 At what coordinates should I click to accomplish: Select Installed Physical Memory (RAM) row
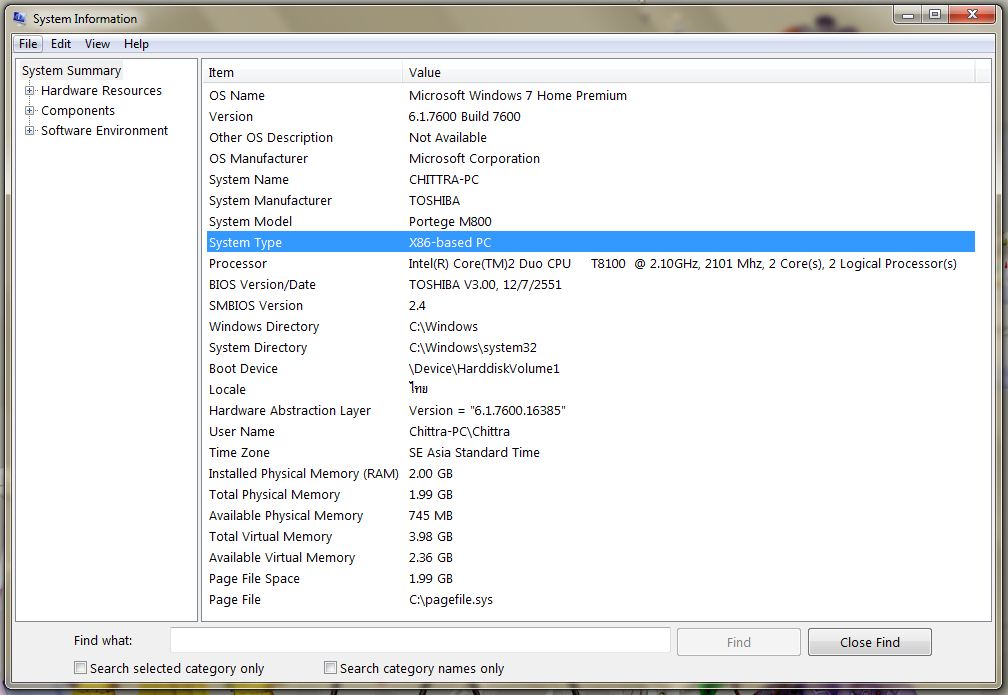click(x=591, y=473)
